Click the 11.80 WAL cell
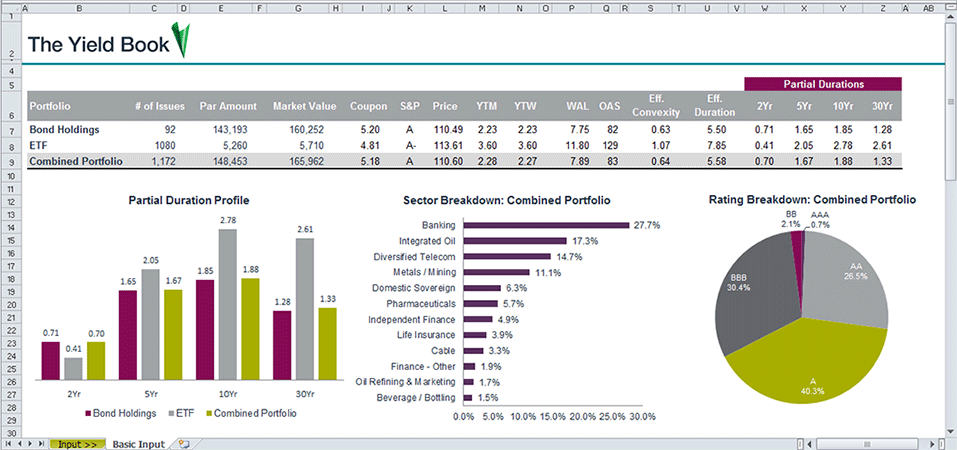 pyautogui.click(x=578, y=146)
